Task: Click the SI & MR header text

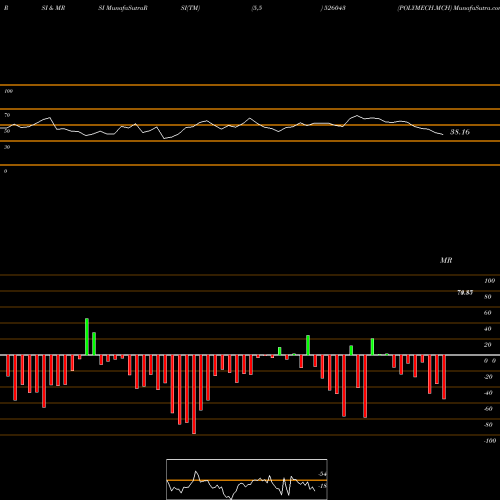Action: [53, 8]
